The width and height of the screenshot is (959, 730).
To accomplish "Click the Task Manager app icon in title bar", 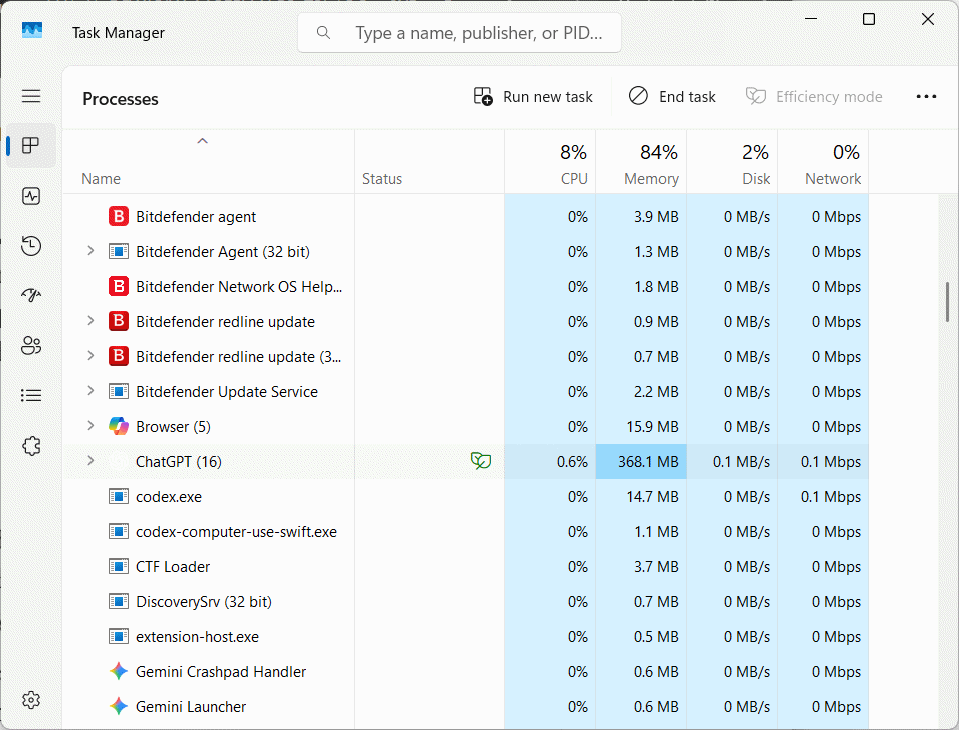I will tap(32, 30).
